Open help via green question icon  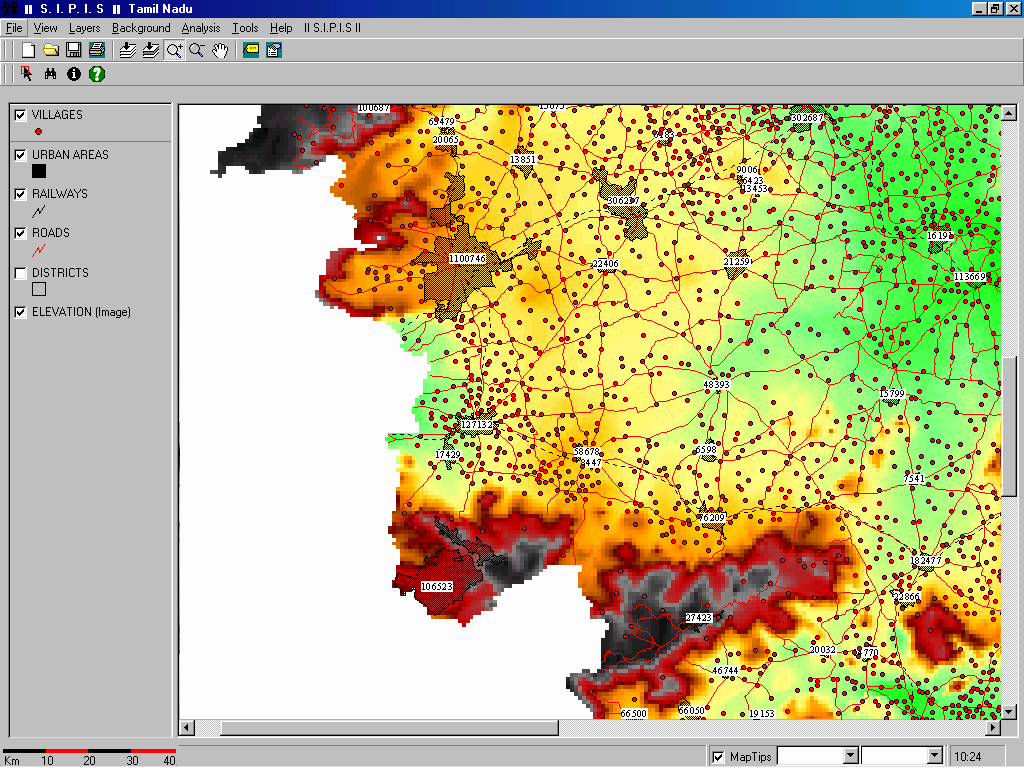click(x=97, y=74)
